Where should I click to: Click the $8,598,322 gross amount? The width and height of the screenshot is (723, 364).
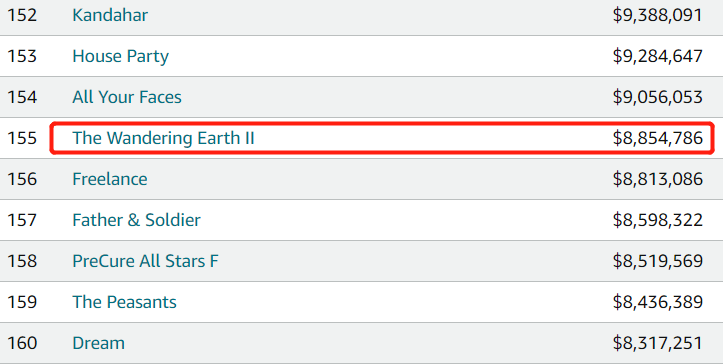coord(658,220)
